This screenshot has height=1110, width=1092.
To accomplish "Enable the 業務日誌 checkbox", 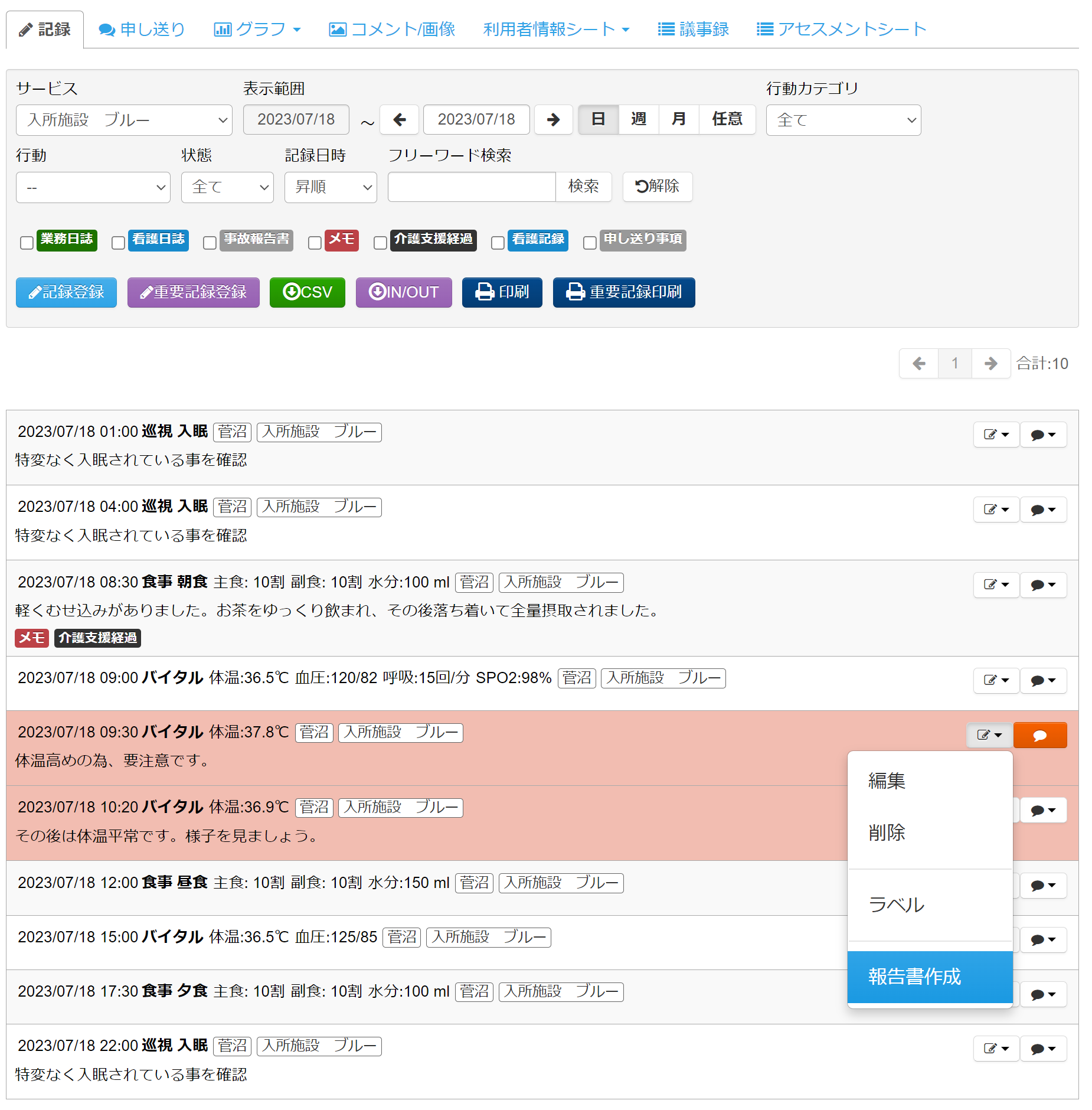I will click(x=27, y=243).
